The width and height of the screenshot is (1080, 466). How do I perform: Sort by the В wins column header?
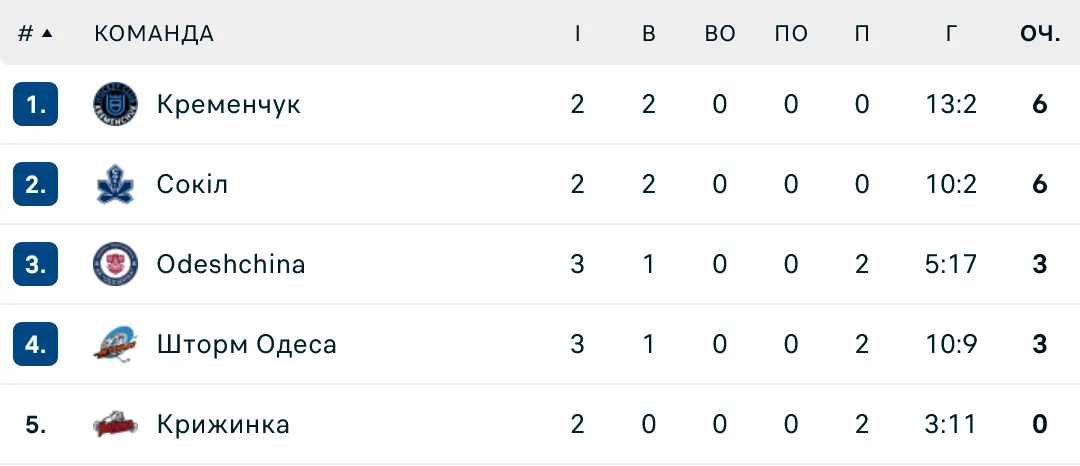(649, 33)
